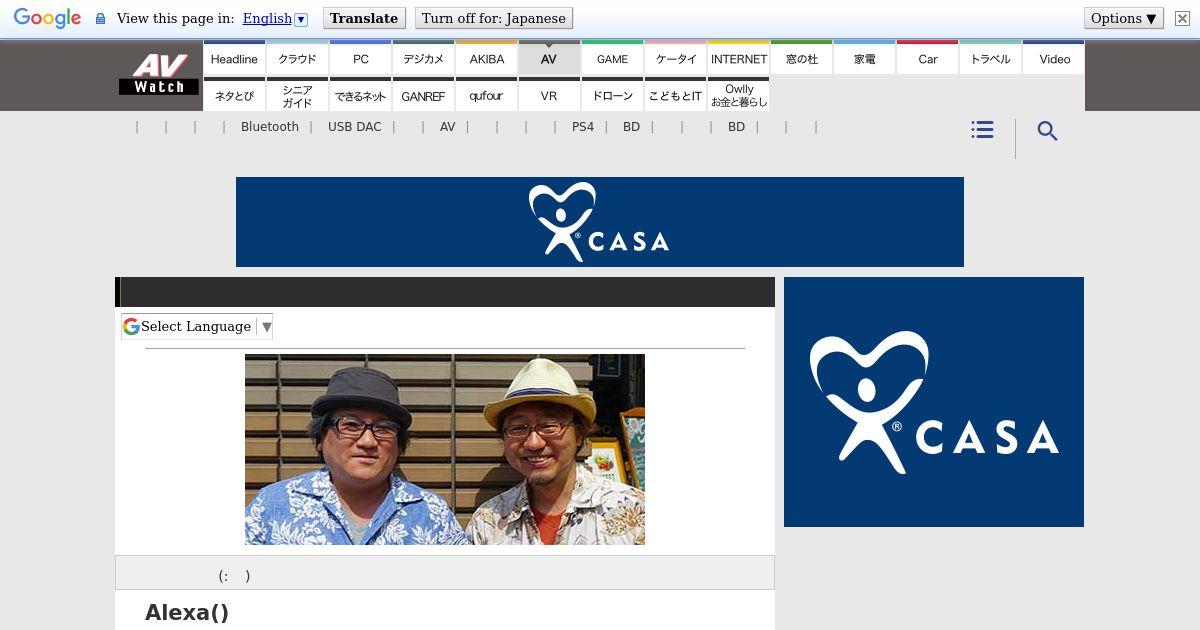Turn off translation for Japanese
This screenshot has height=630, width=1200.
494,18
